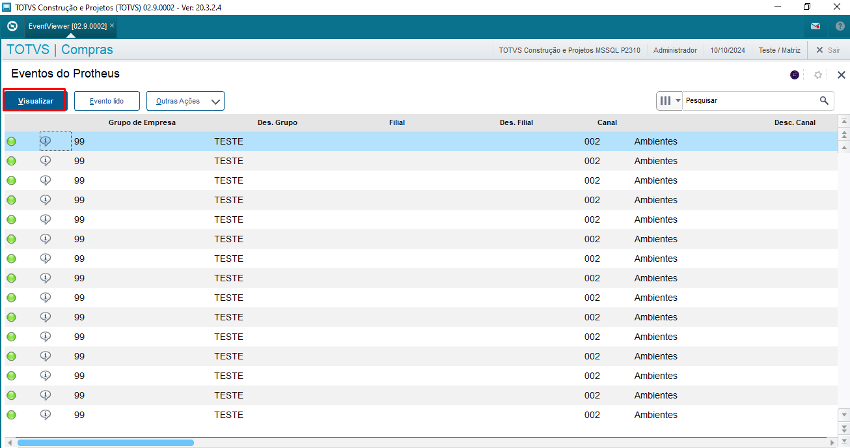Viewport: 850px width, 448px height.
Task: Click the Des. Filial column header
Action: (516, 123)
